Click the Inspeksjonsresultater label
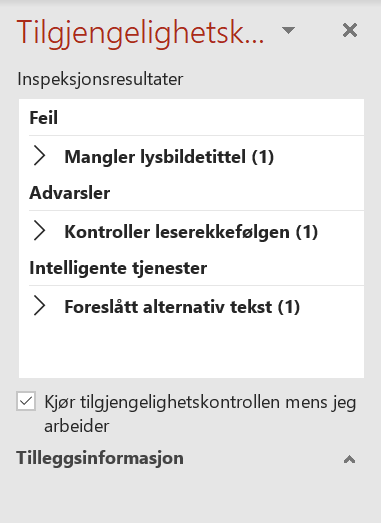The image size is (381, 523). (x=100, y=79)
